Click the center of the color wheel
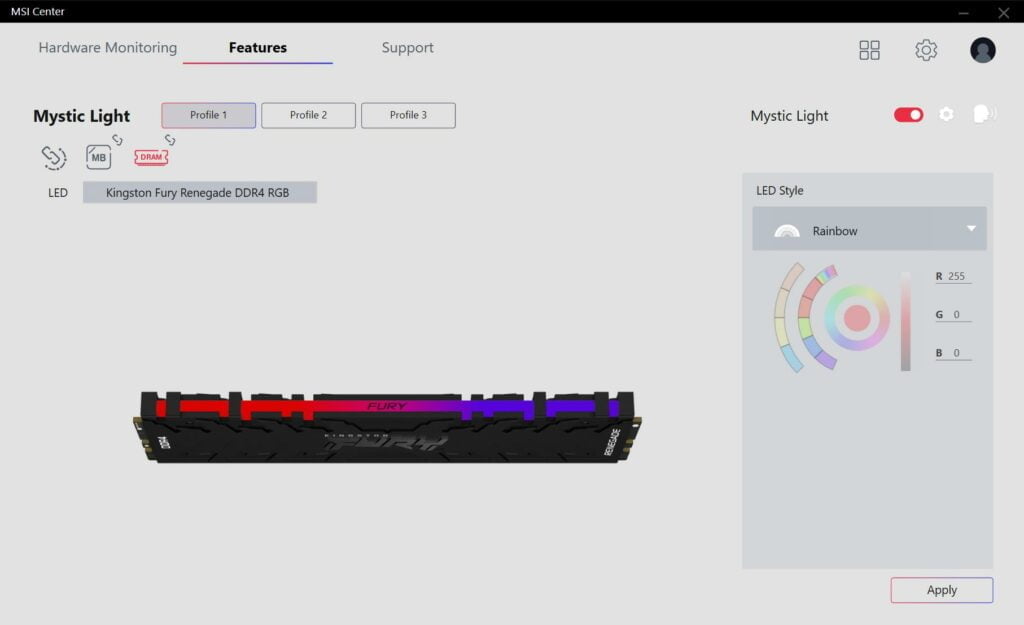 pyautogui.click(x=857, y=318)
